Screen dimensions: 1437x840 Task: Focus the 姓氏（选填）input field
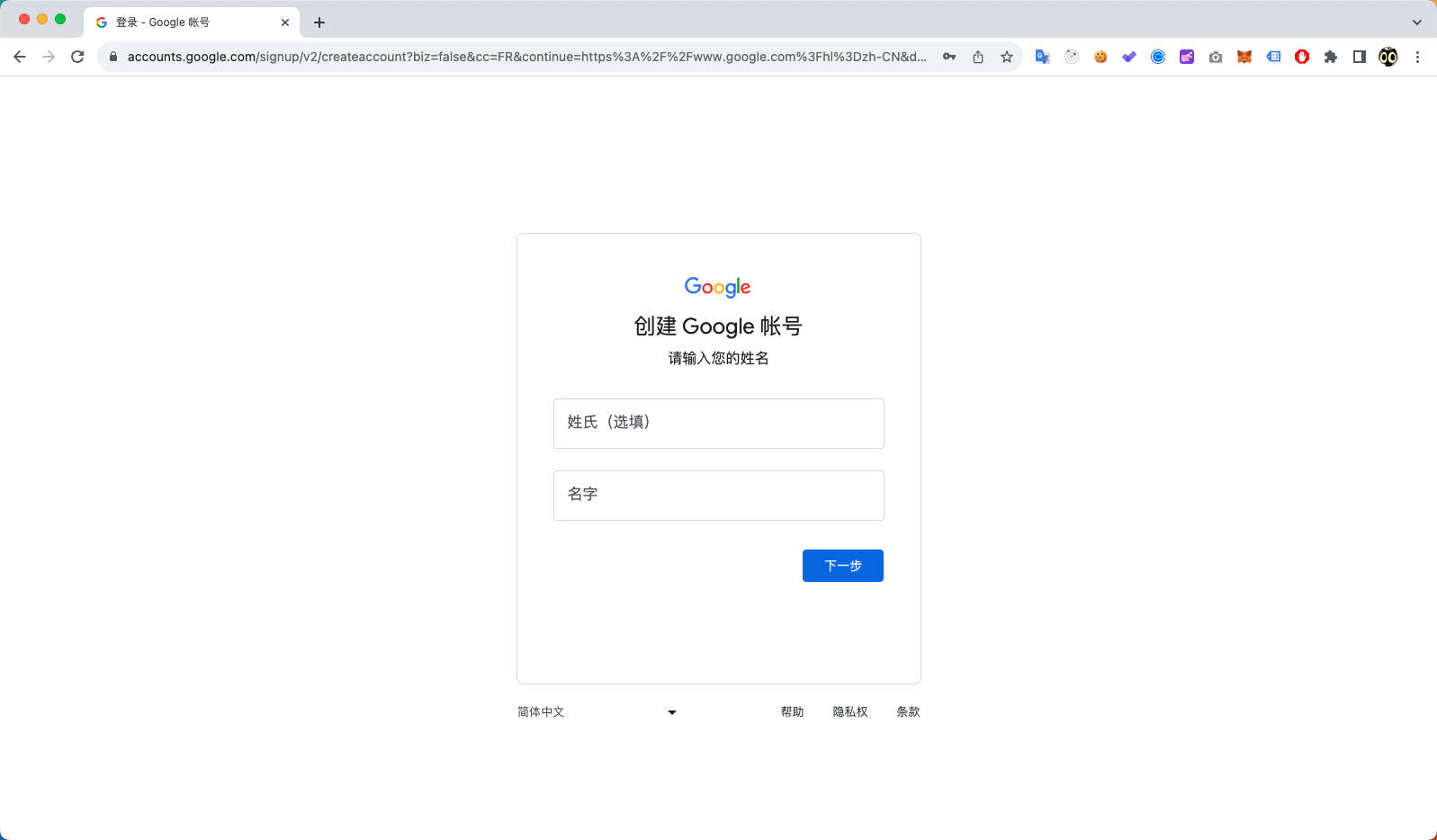click(x=719, y=424)
